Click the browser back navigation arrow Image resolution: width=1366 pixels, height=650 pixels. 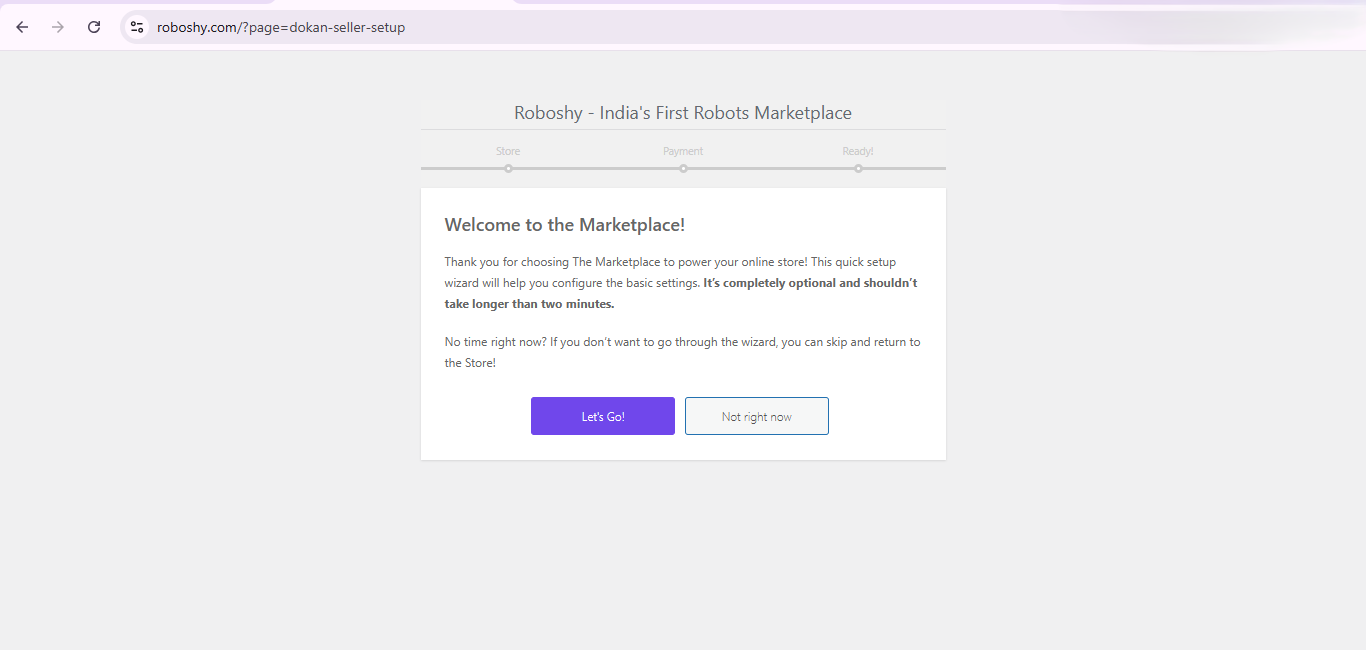(x=22, y=27)
